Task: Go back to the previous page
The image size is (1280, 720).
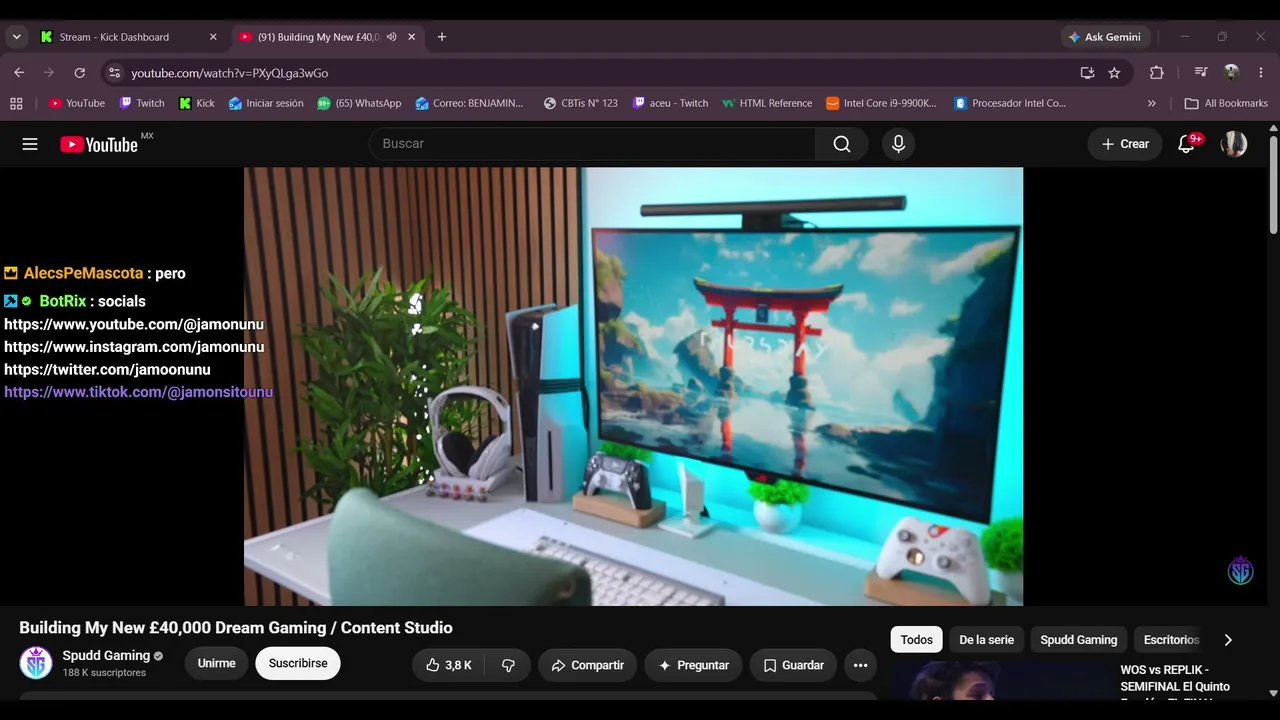Action: (x=19, y=72)
